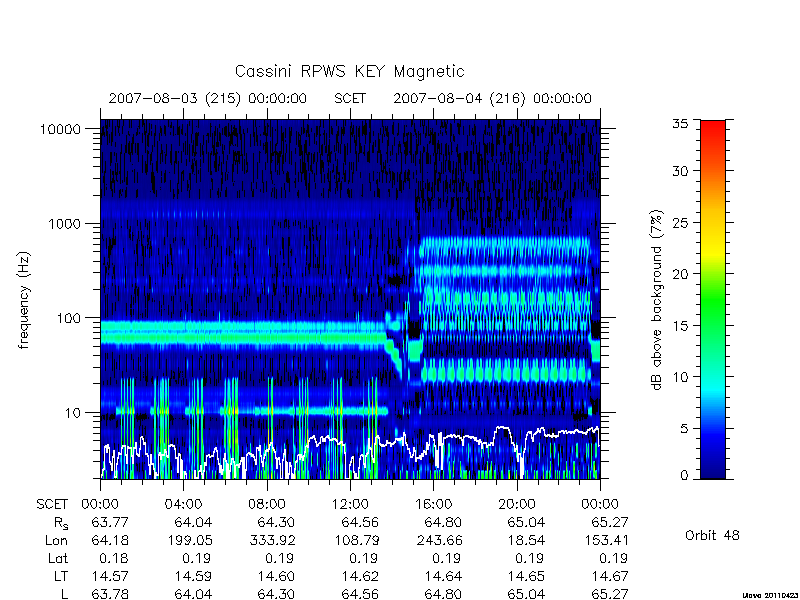Click the "frequency (Hz)" axis label
This screenshot has width=800, height=600.
[x=24, y=300]
